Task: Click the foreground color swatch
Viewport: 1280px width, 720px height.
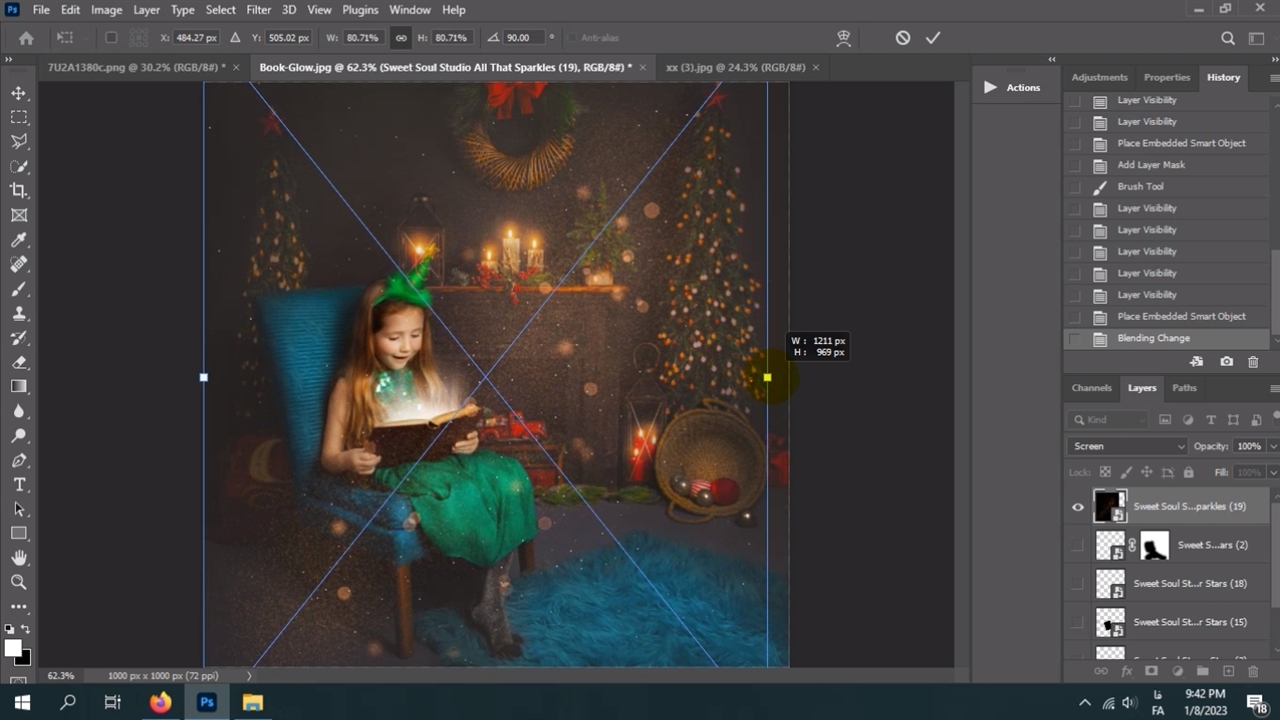Action: pyautogui.click(x=14, y=649)
